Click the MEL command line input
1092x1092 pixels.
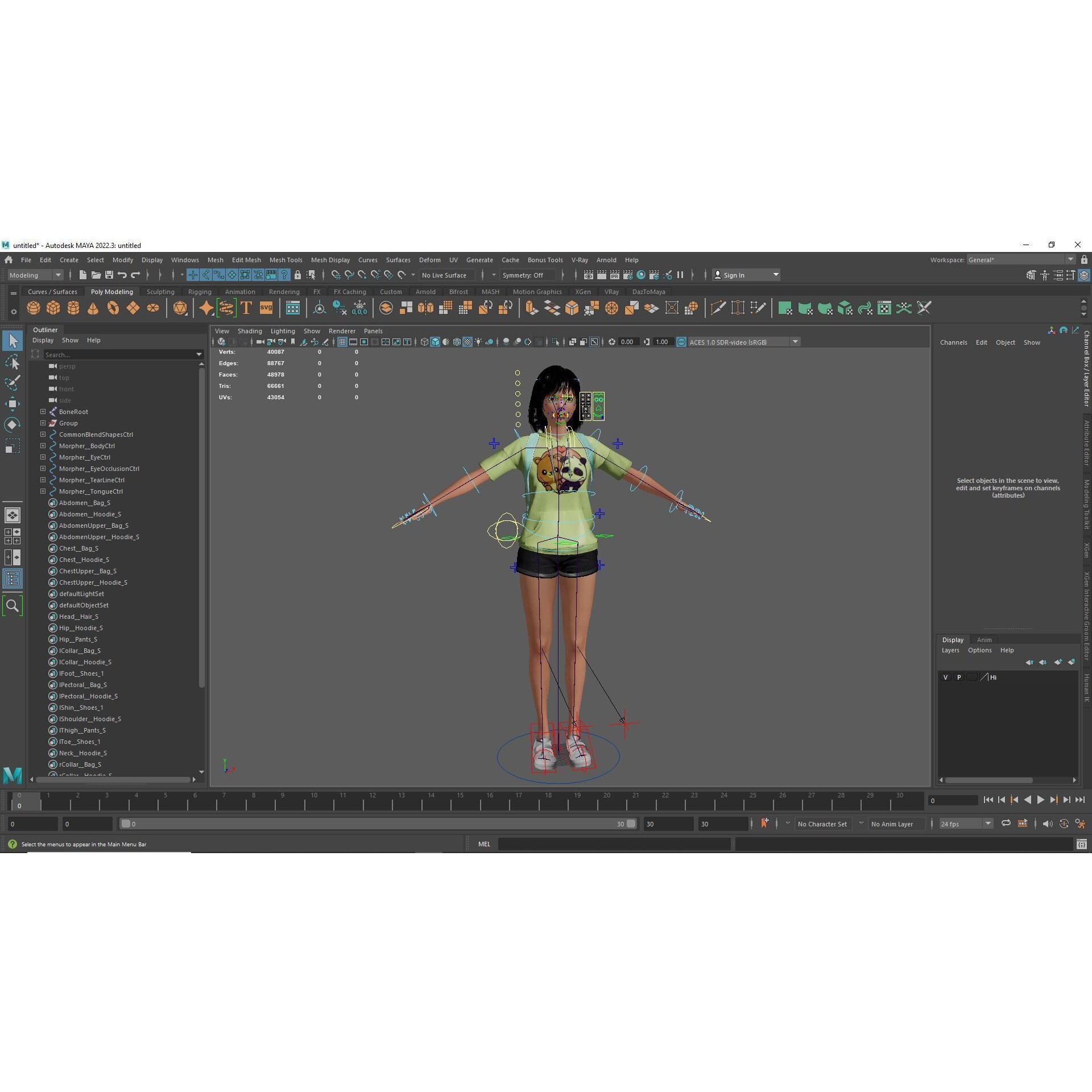point(614,844)
